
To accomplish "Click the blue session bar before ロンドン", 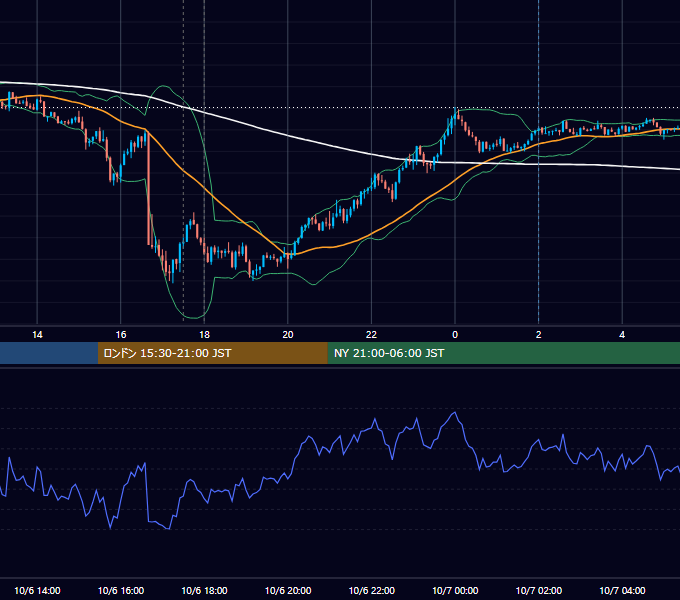I will coord(49,353).
